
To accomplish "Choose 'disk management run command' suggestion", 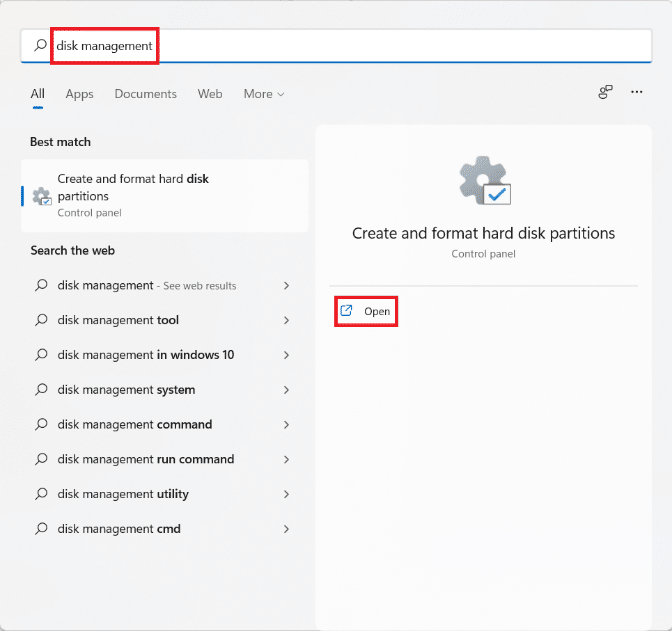I will coord(146,459).
